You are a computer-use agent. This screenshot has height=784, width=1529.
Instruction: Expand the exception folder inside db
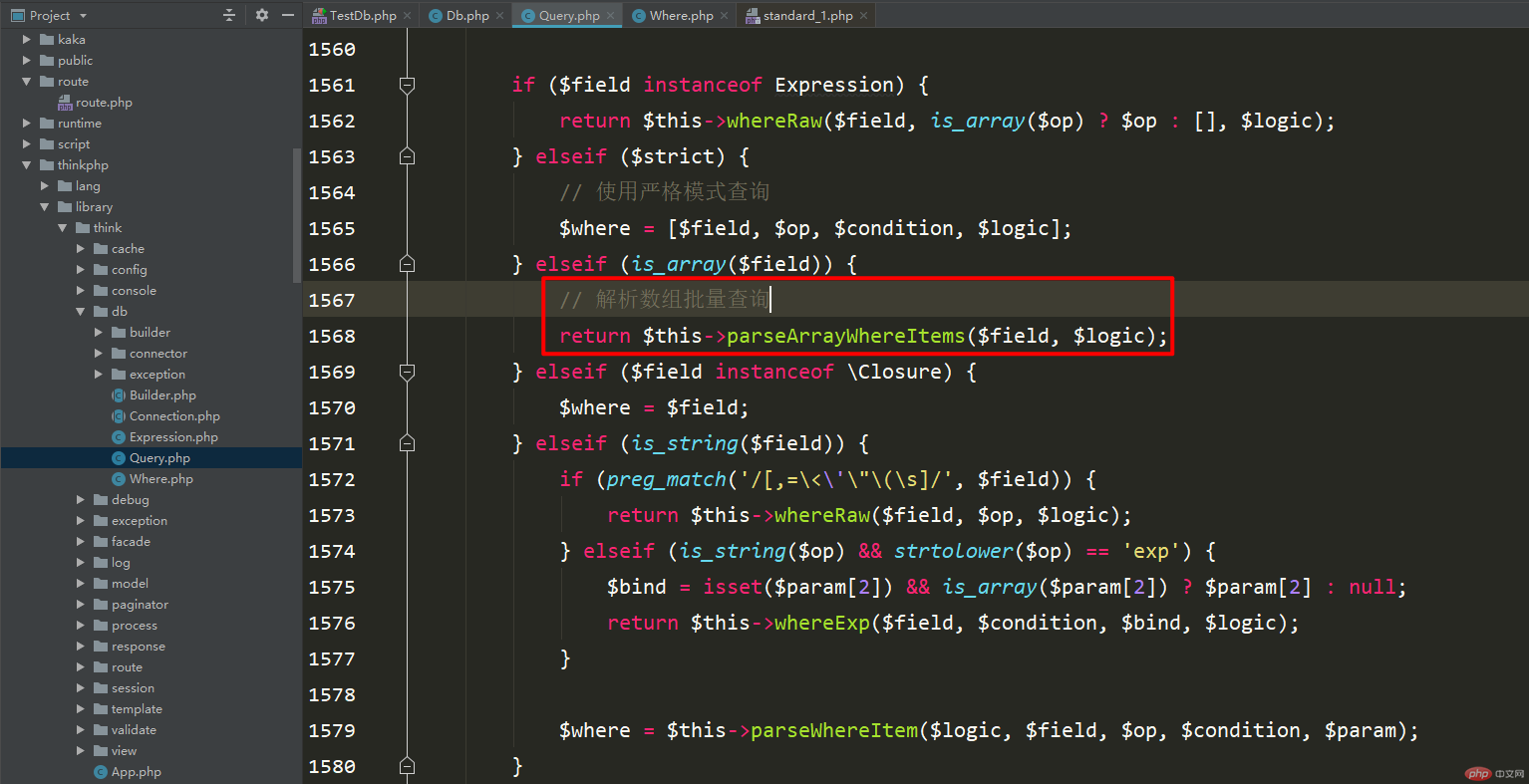click(x=99, y=375)
